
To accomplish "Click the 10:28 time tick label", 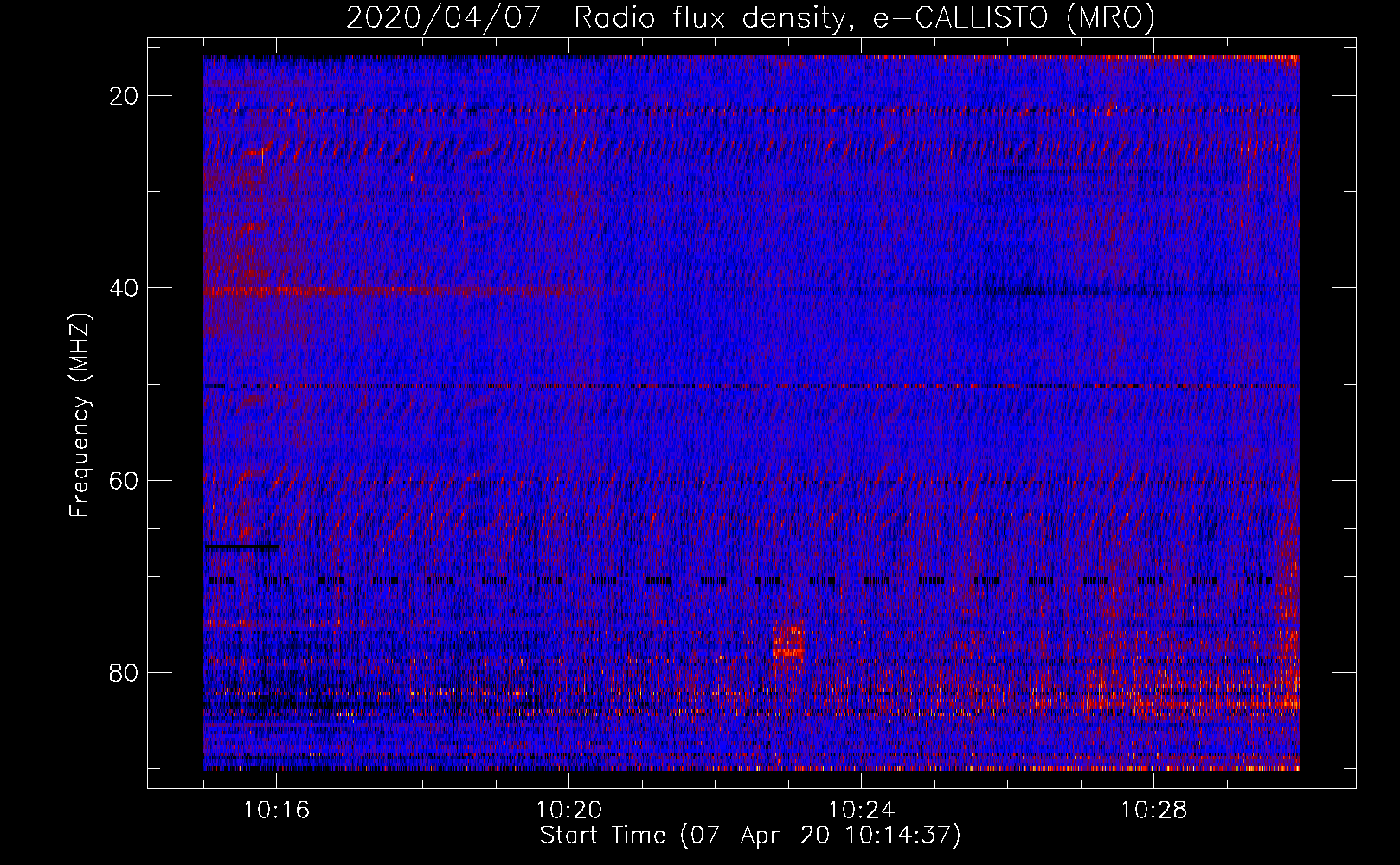I will pos(1153,810).
